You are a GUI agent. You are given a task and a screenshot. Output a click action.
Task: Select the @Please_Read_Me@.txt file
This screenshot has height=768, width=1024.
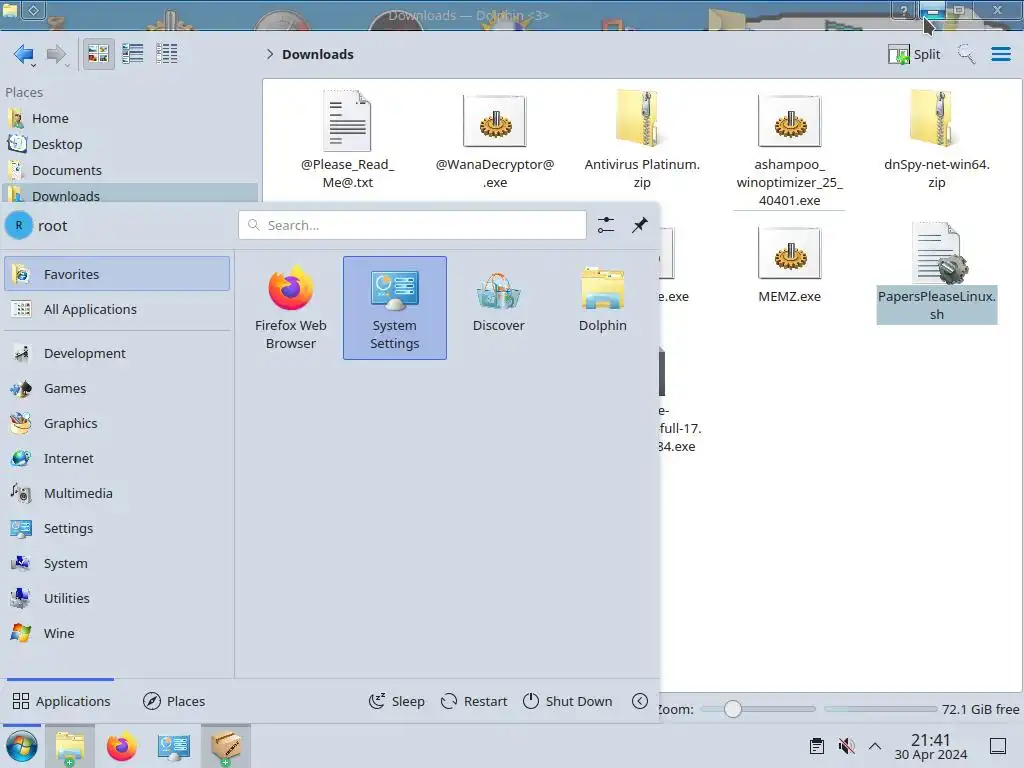347,140
